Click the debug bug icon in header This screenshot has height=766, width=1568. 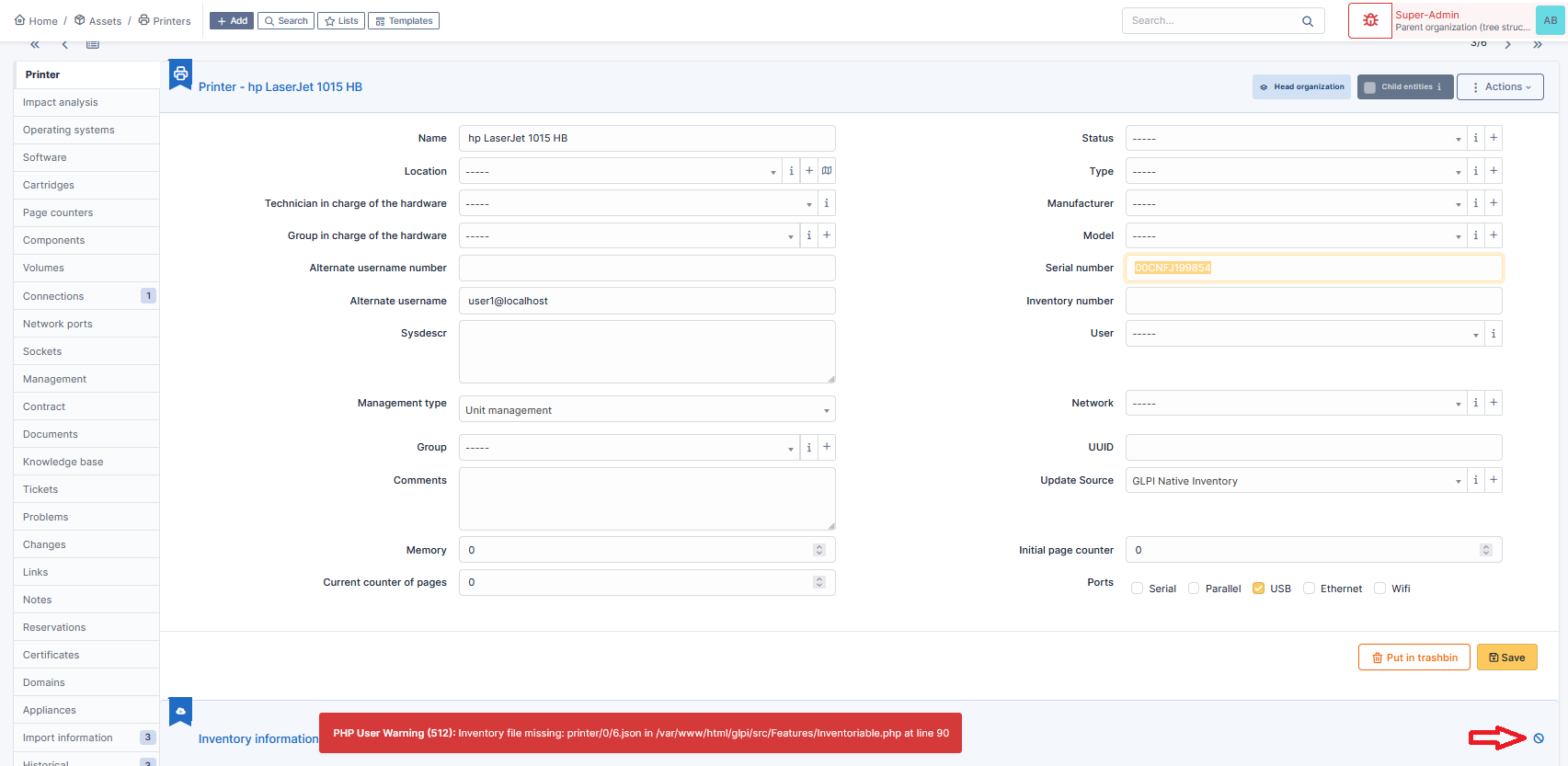[1370, 20]
